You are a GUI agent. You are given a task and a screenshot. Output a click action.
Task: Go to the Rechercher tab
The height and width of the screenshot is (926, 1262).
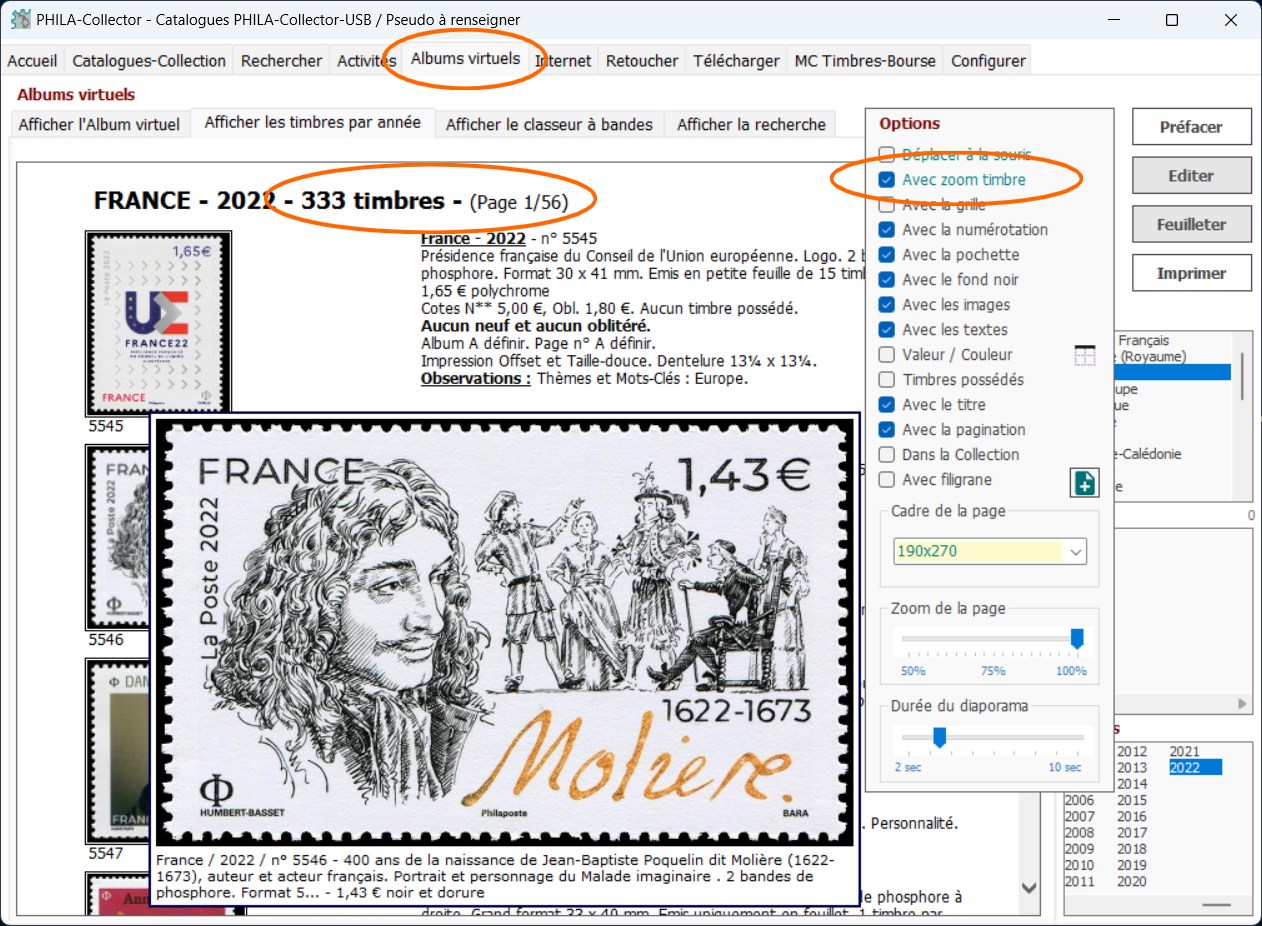coord(281,61)
